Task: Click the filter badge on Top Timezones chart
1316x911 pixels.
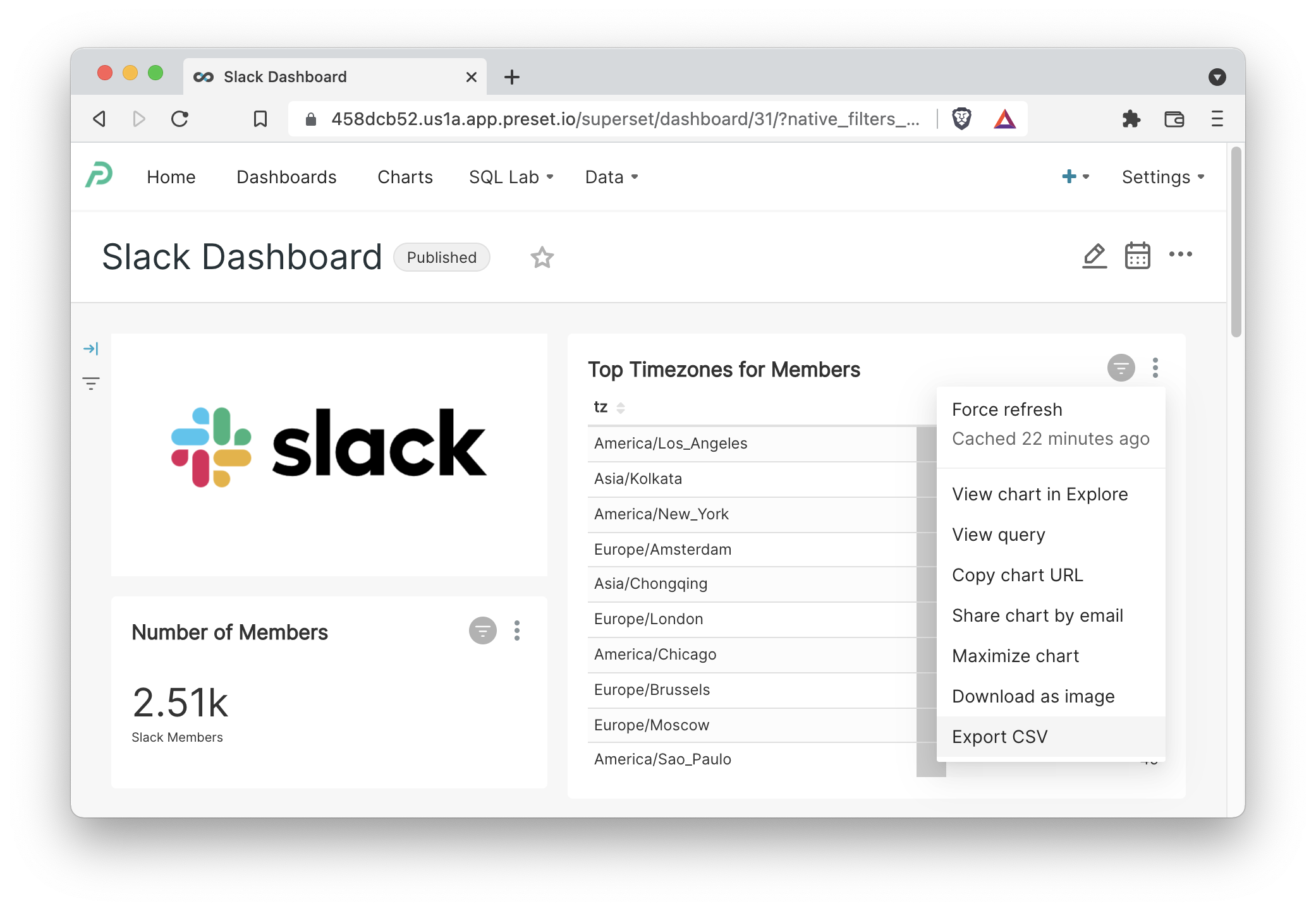Action: 1121,368
